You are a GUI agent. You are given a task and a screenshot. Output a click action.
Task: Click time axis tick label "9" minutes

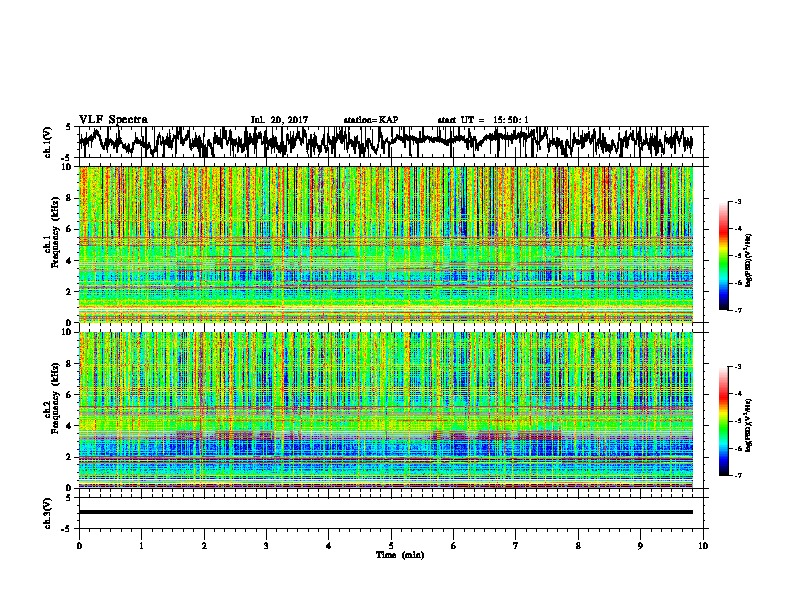pyautogui.click(x=640, y=546)
